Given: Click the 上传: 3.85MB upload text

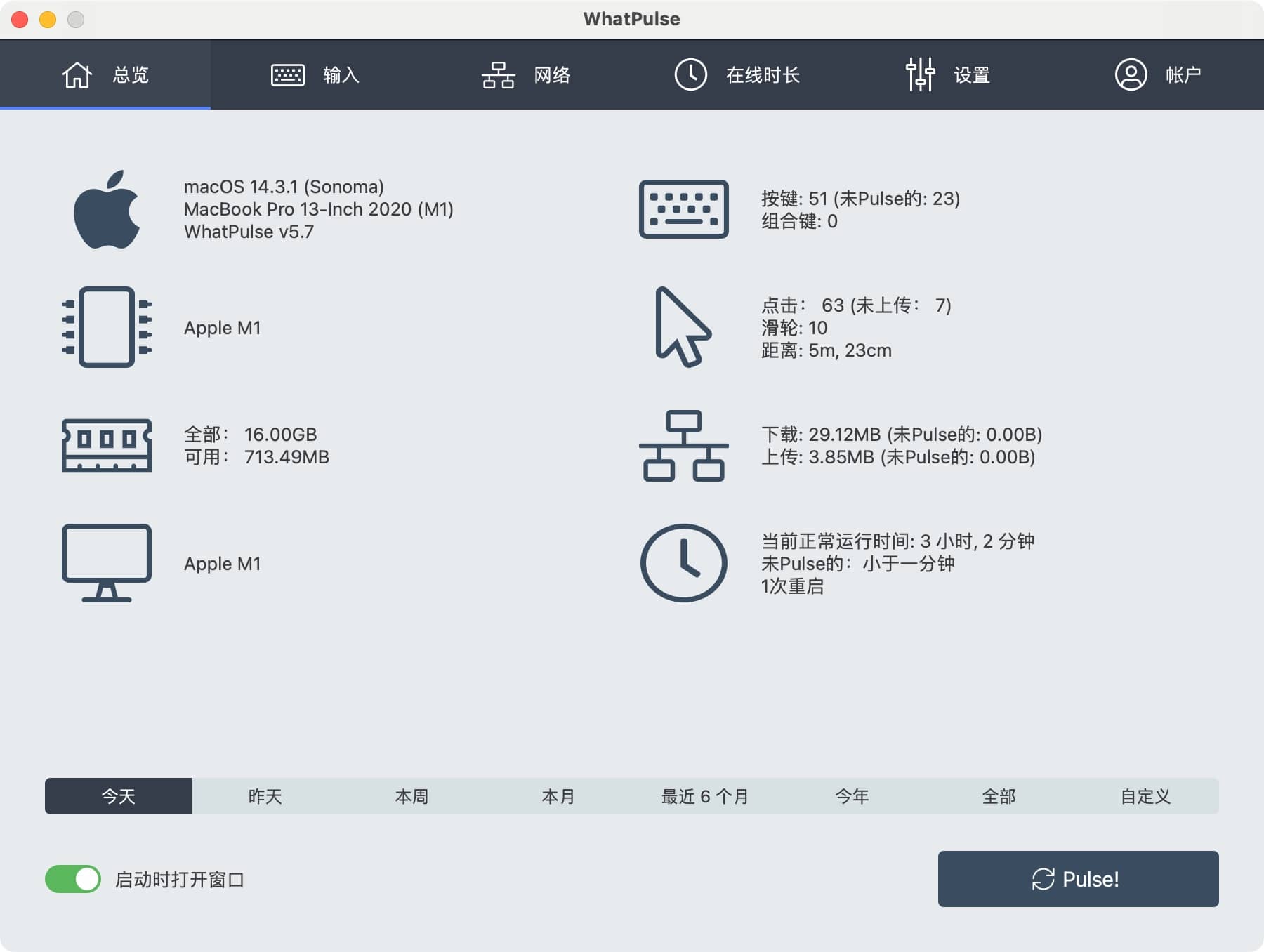Looking at the screenshot, I should (x=898, y=457).
